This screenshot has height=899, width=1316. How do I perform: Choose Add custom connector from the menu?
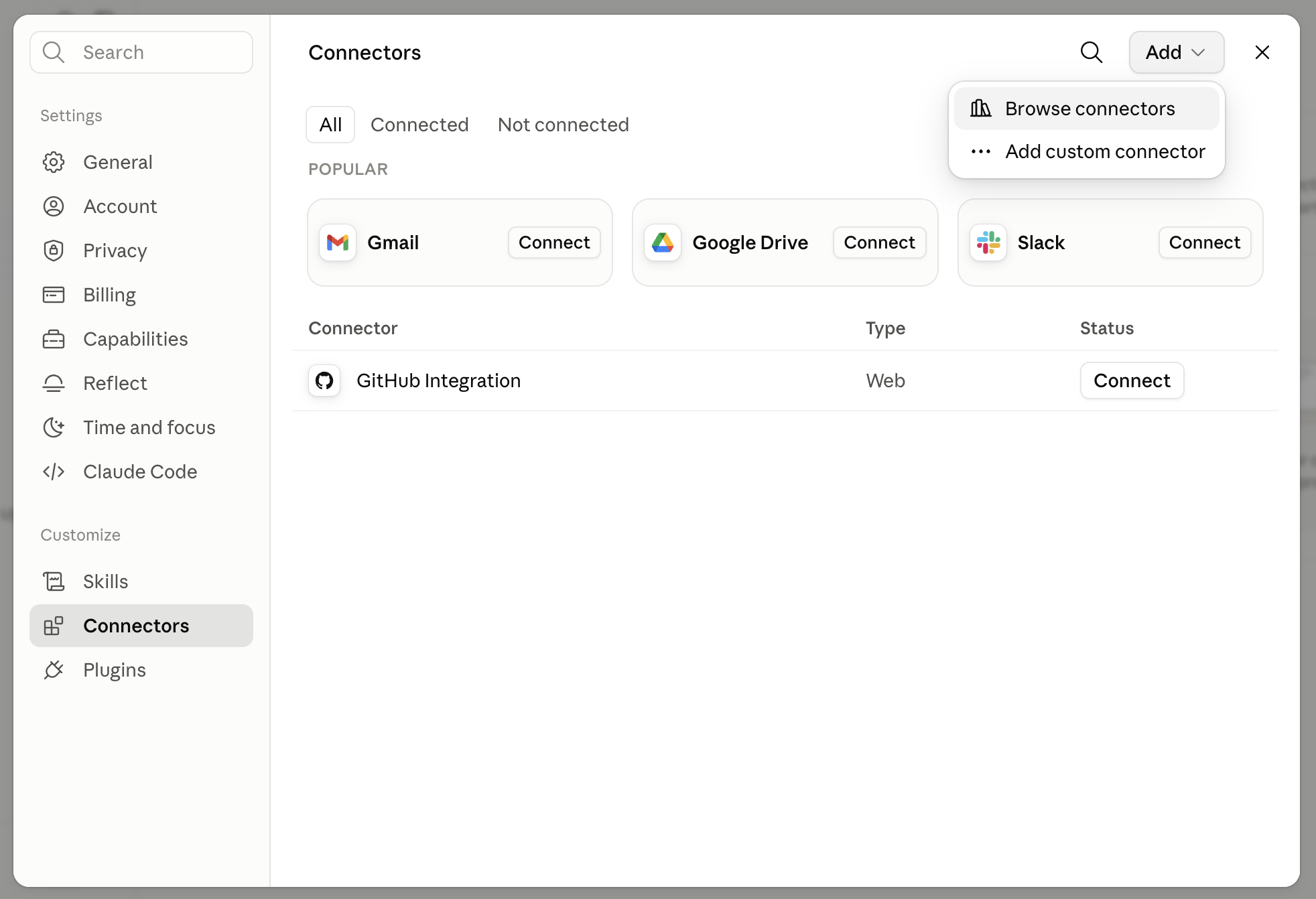tap(1087, 151)
